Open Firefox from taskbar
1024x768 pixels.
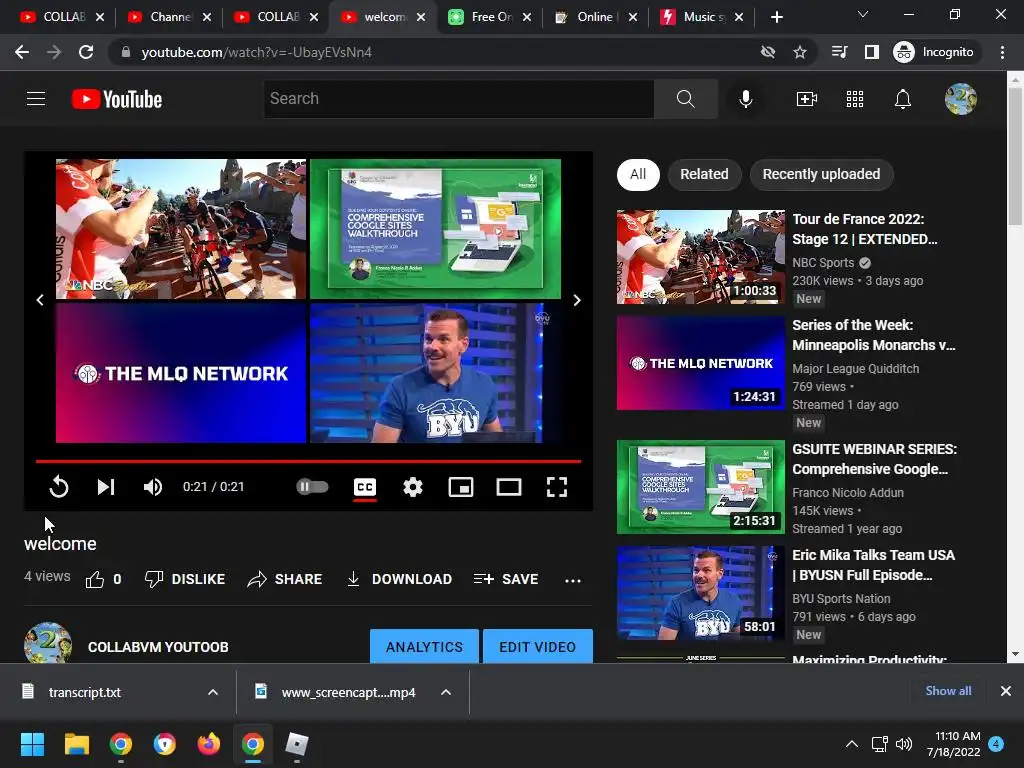(x=208, y=744)
